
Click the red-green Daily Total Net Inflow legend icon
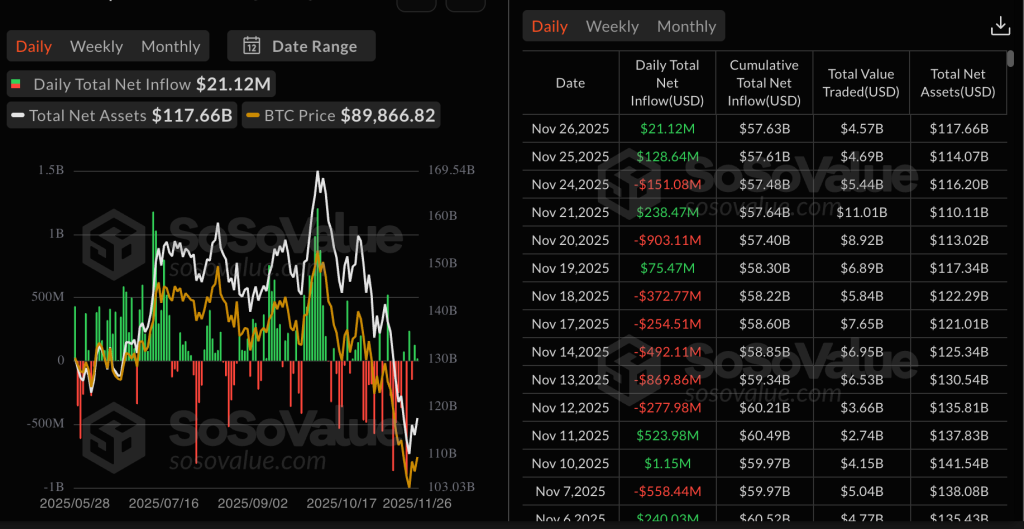17,85
